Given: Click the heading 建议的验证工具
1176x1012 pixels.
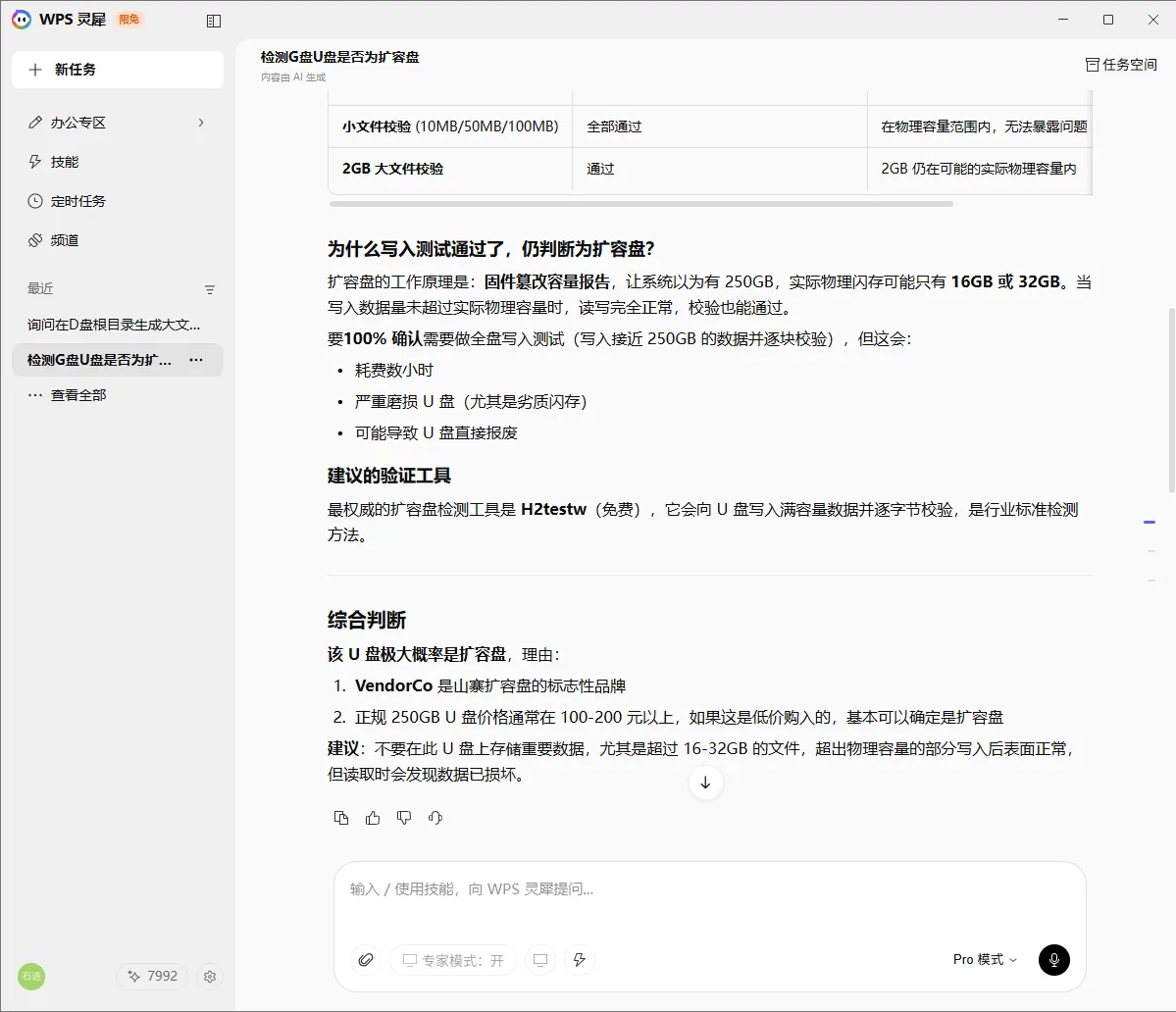Looking at the screenshot, I should [x=389, y=476].
